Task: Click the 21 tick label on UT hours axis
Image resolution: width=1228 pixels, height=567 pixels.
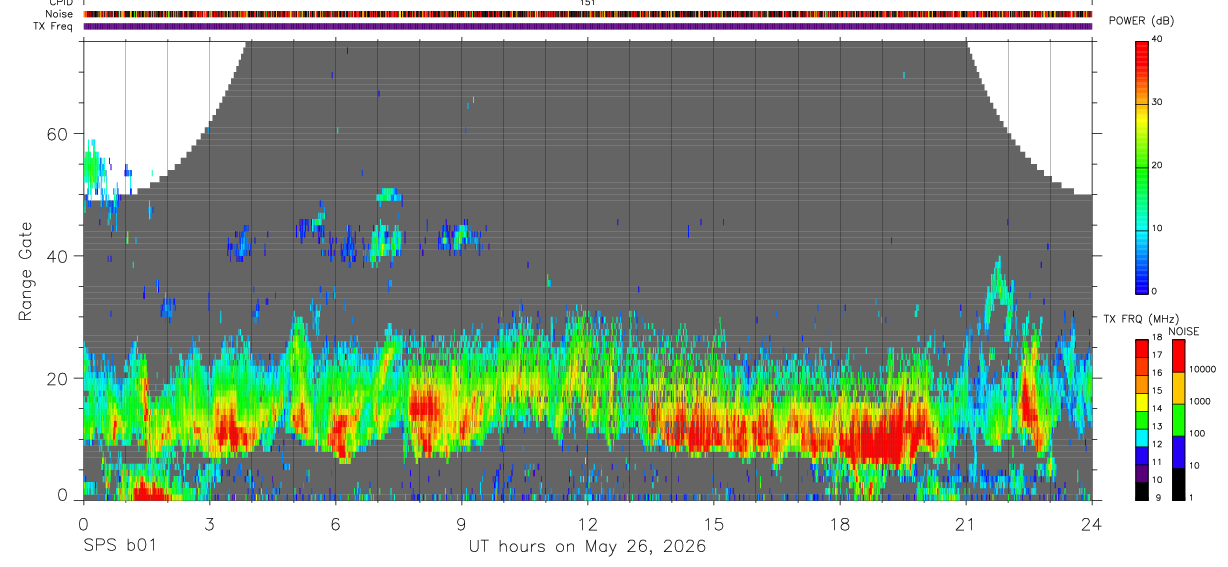Action: [966, 522]
